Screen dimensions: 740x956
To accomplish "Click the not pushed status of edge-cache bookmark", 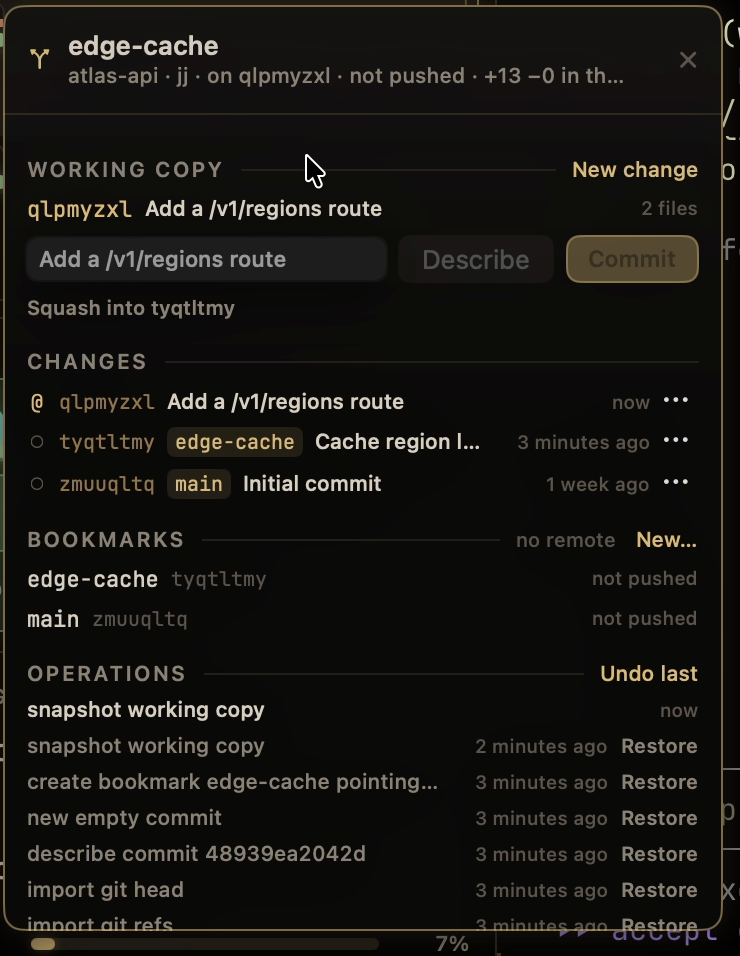I will pyautogui.click(x=644, y=579).
